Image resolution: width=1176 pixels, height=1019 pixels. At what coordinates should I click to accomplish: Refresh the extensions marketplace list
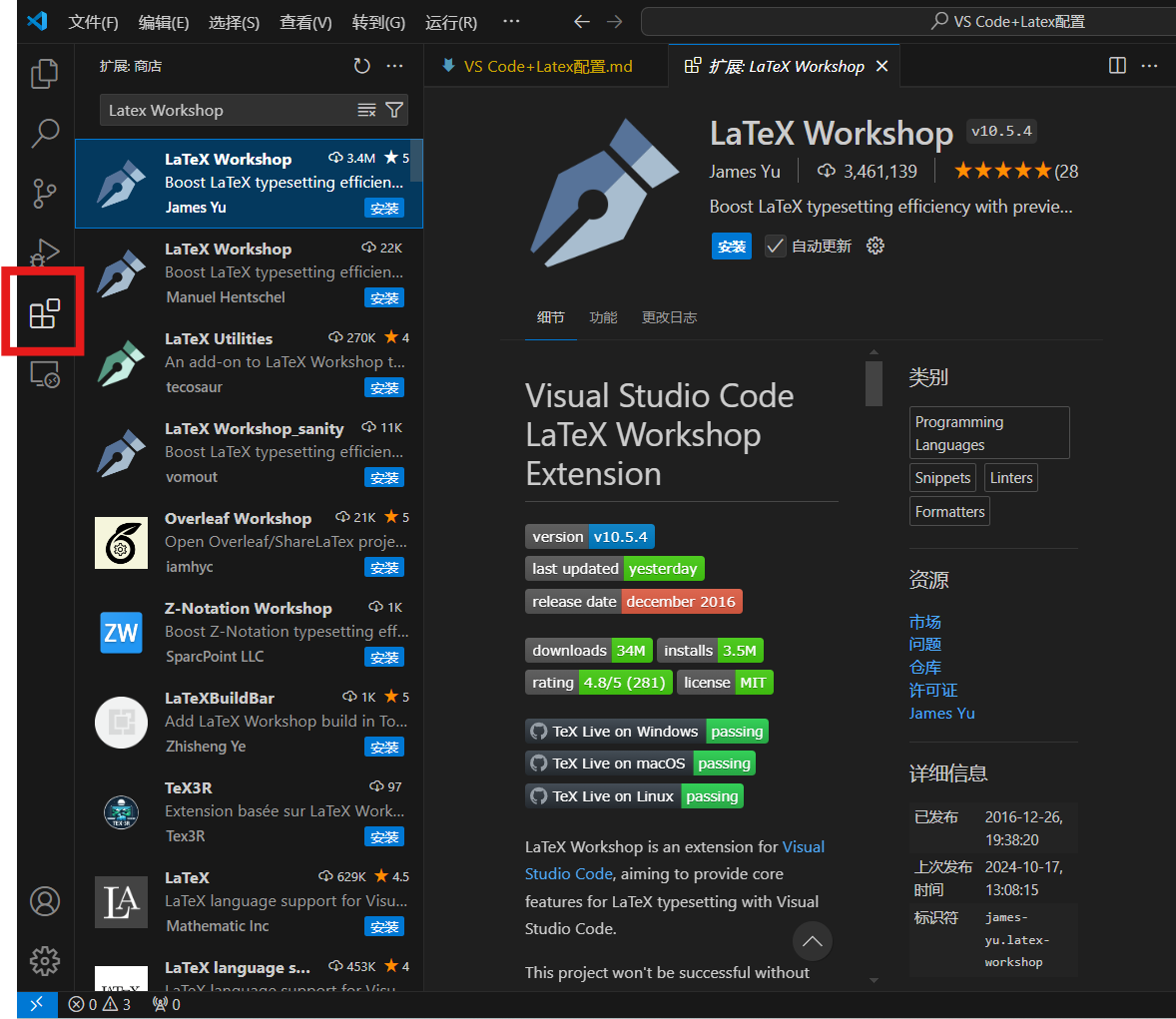(361, 66)
